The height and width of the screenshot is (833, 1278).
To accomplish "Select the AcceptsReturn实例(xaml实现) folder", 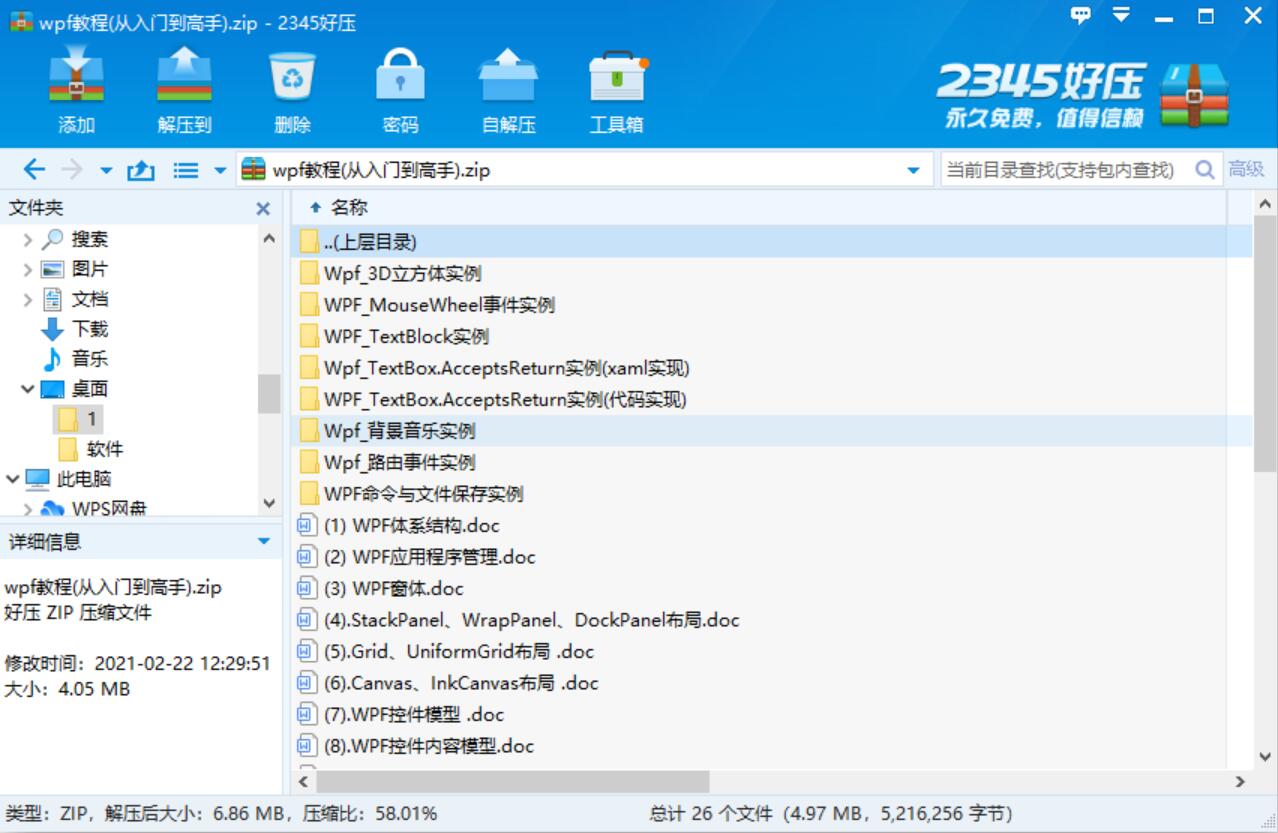I will click(772, 368).
